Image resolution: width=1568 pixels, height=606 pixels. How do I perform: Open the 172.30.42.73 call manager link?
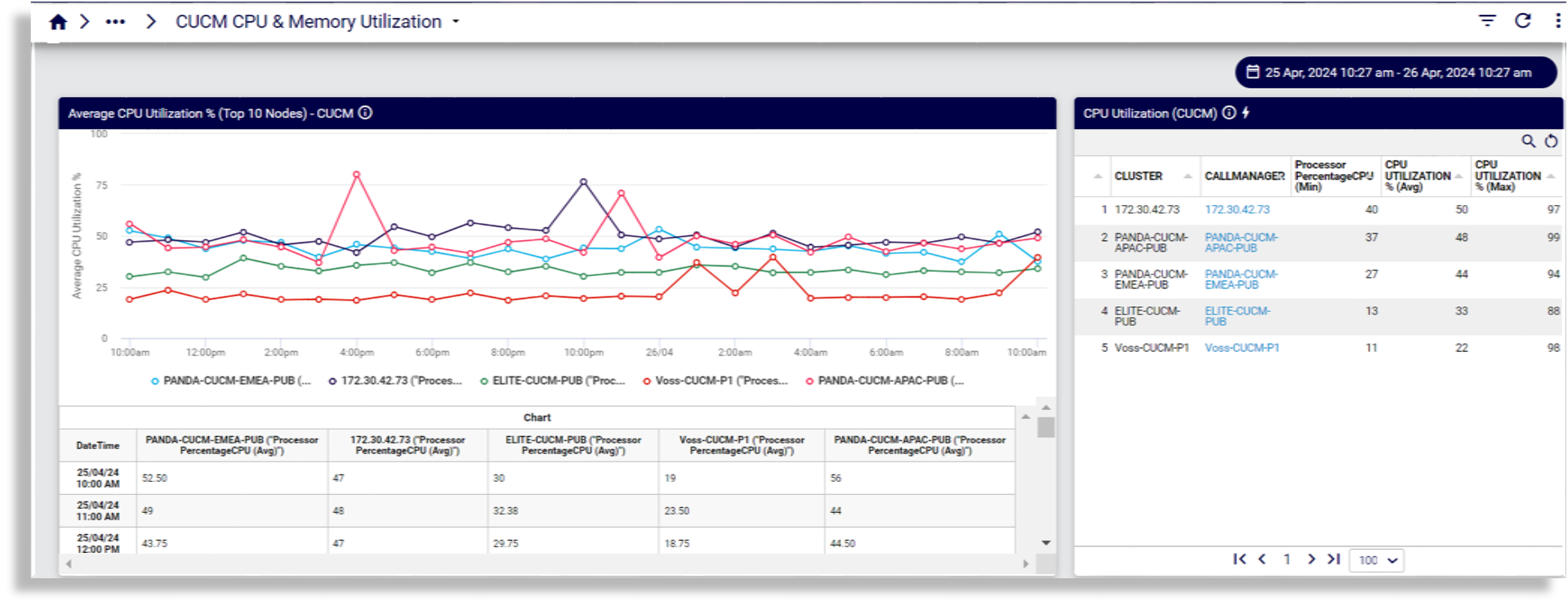click(x=1237, y=210)
